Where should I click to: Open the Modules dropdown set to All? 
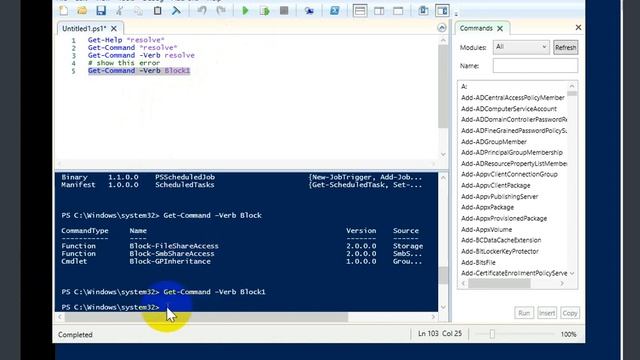tap(521, 47)
